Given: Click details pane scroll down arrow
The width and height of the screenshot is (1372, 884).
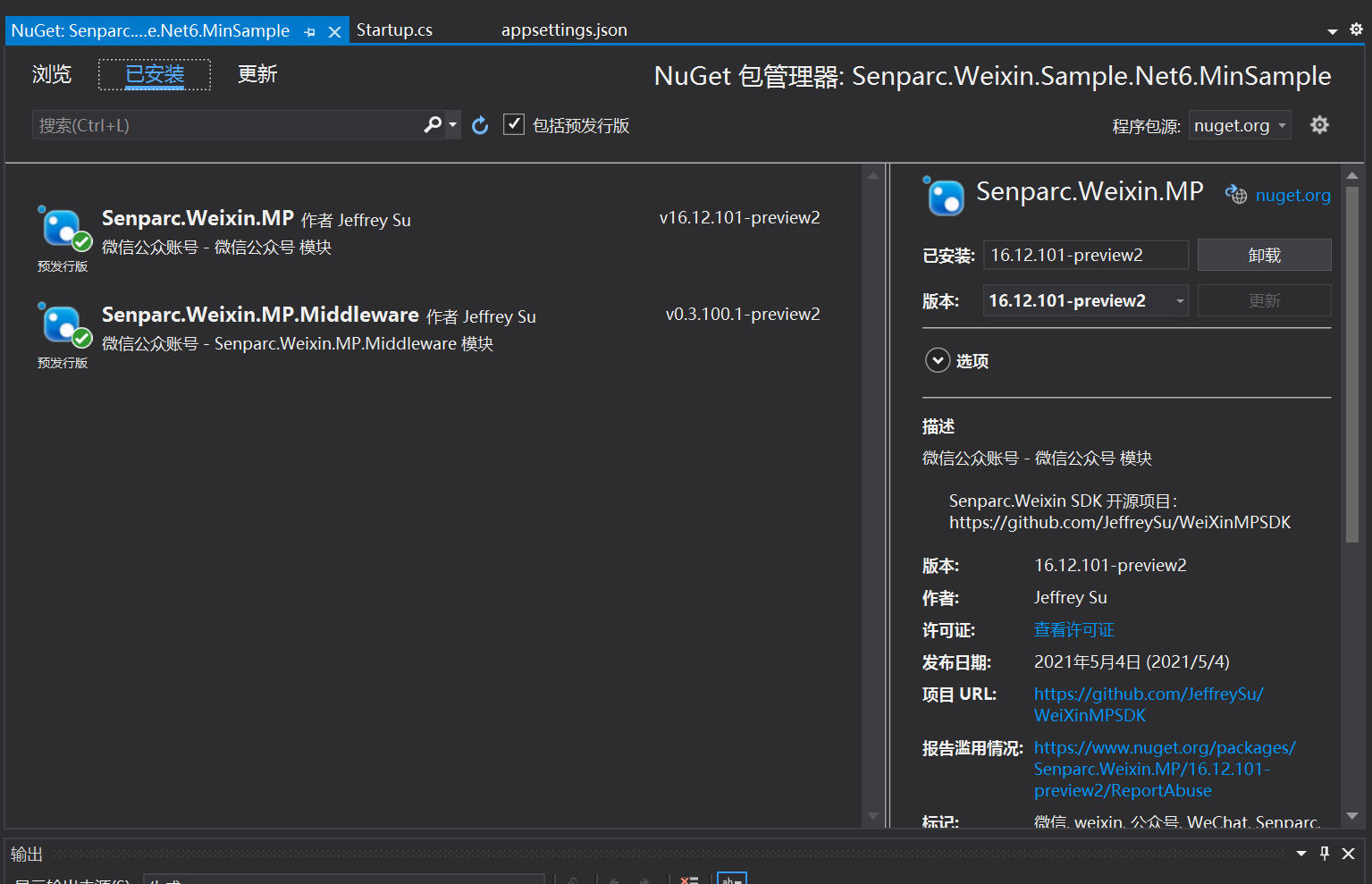Looking at the screenshot, I should tap(1352, 815).
